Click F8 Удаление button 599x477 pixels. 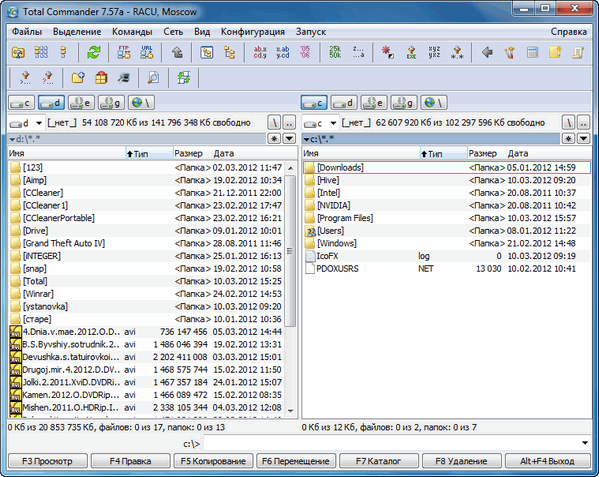(x=461, y=461)
